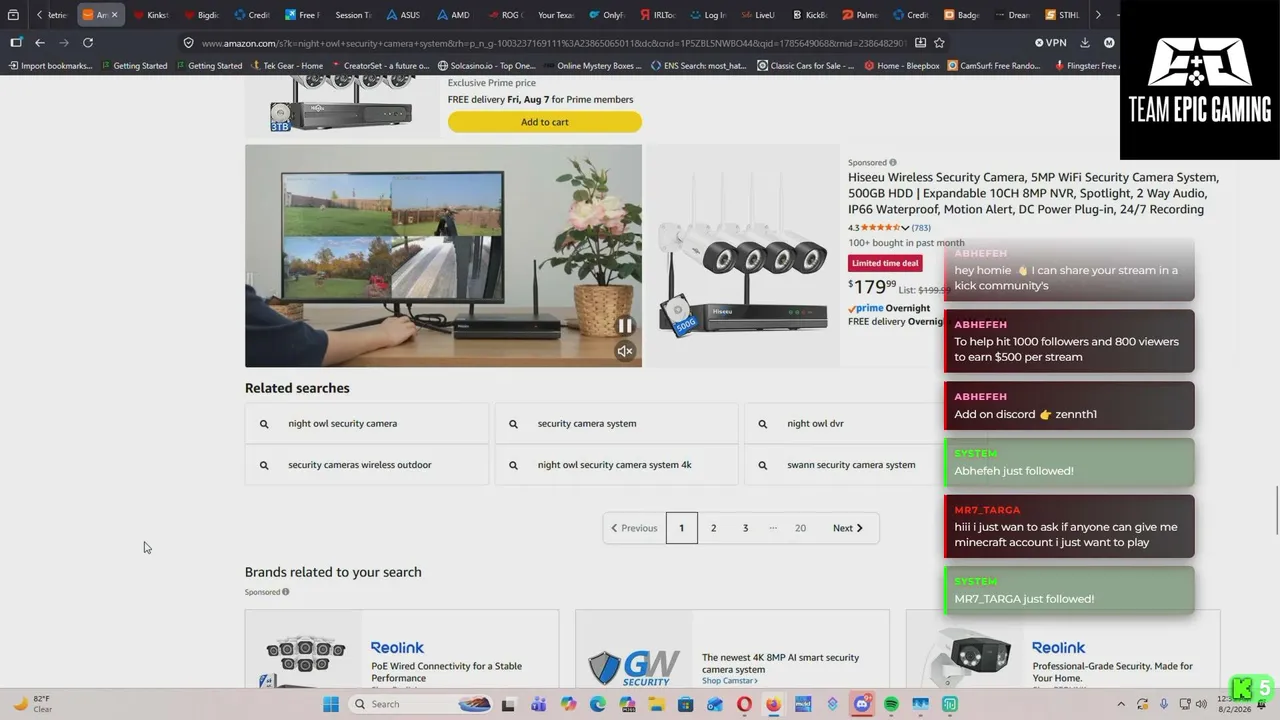Open the CreatorSet bookmark
Image resolution: width=1280 pixels, height=720 pixels.
[x=380, y=66]
